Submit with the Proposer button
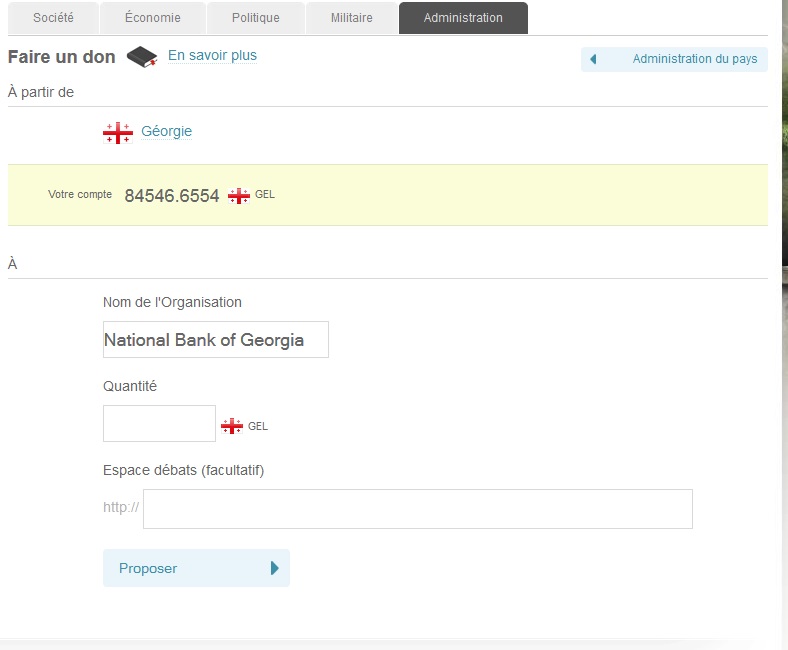The height and width of the screenshot is (650, 788). (196, 568)
